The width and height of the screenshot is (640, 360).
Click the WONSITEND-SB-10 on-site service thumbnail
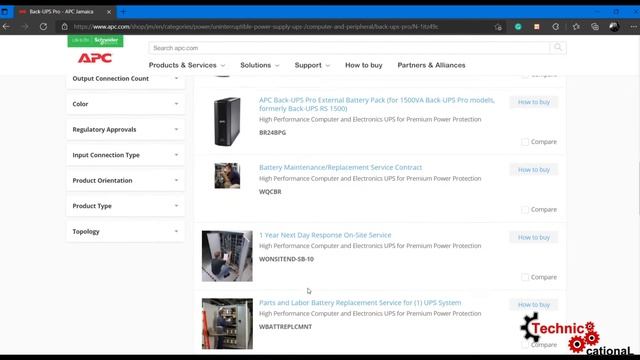(x=227, y=256)
